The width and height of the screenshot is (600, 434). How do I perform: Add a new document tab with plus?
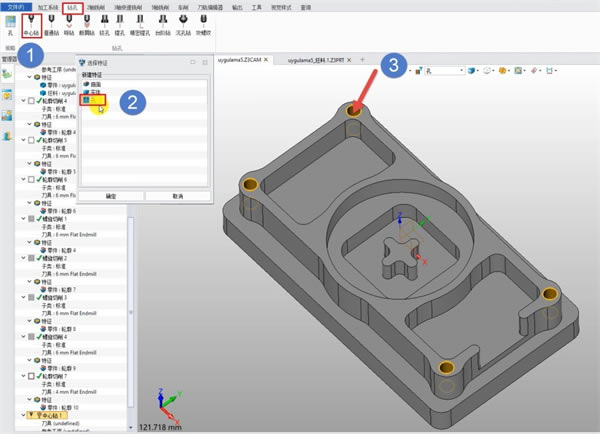[362, 60]
